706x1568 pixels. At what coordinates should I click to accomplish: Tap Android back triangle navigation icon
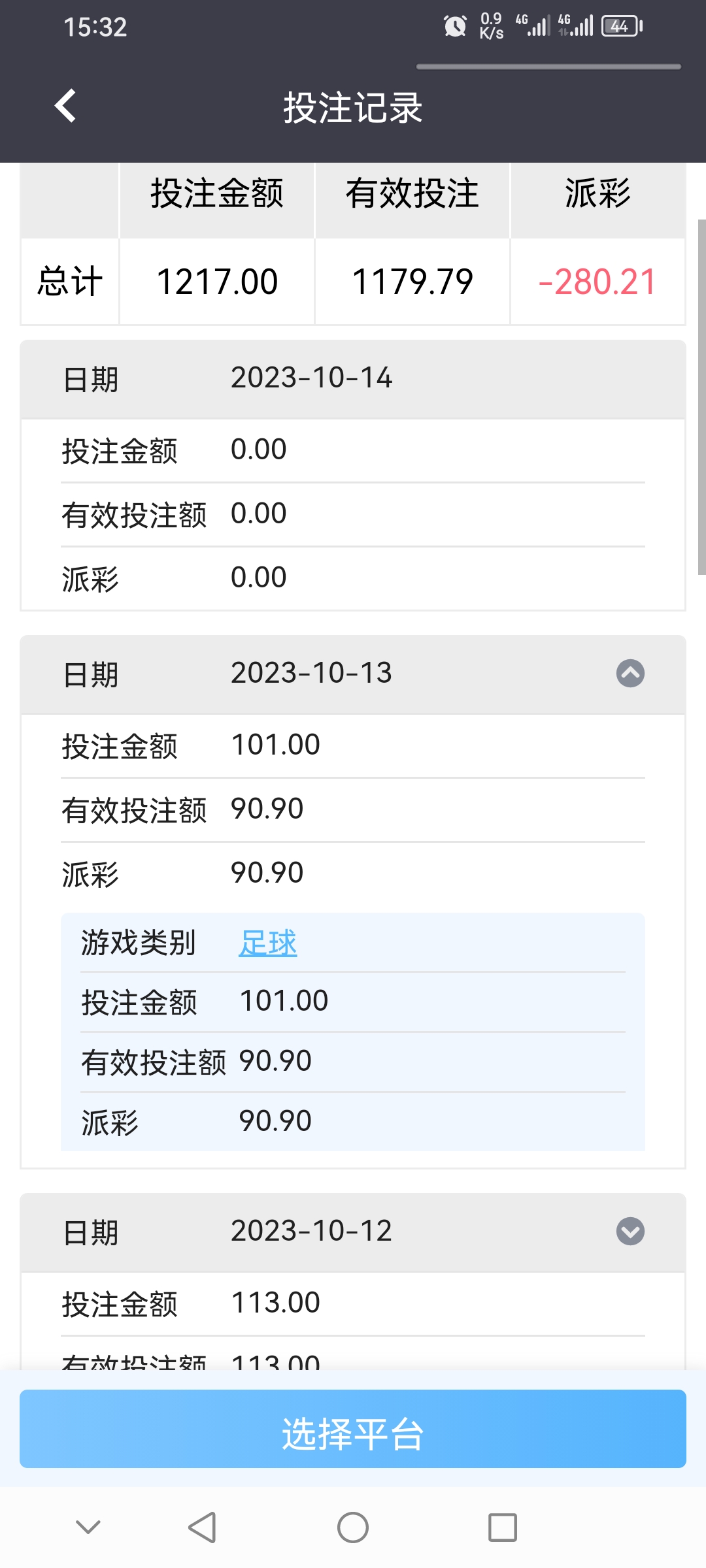click(x=202, y=1527)
